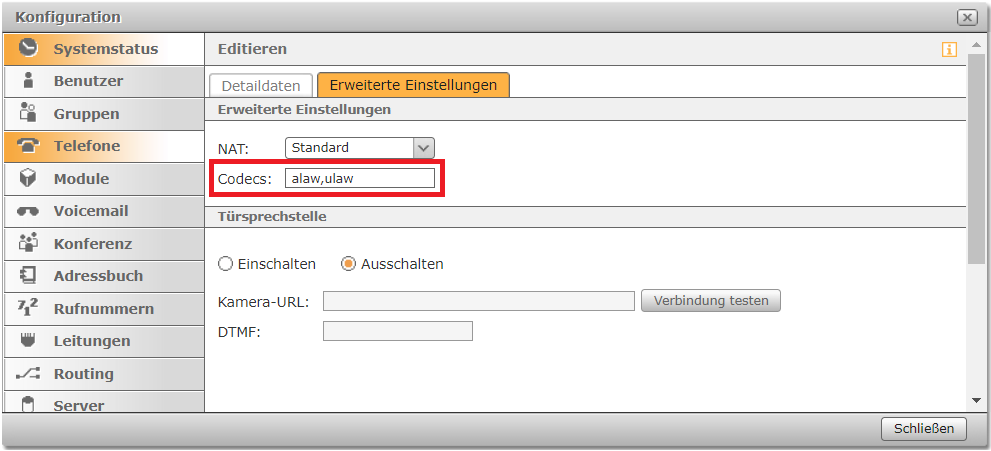
Task: Click the Module box icon
Action: point(28,178)
